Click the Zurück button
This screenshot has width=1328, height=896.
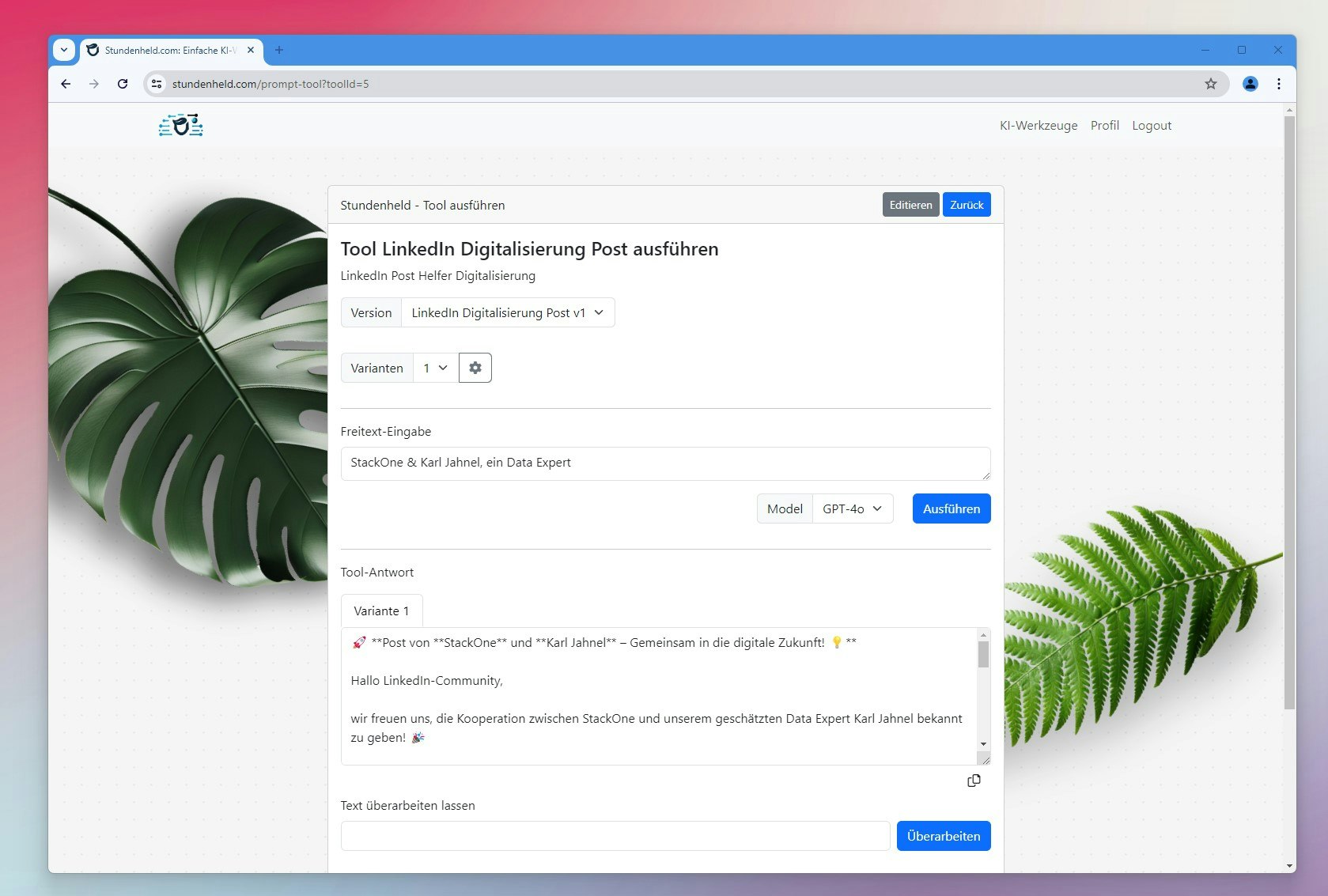(967, 205)
